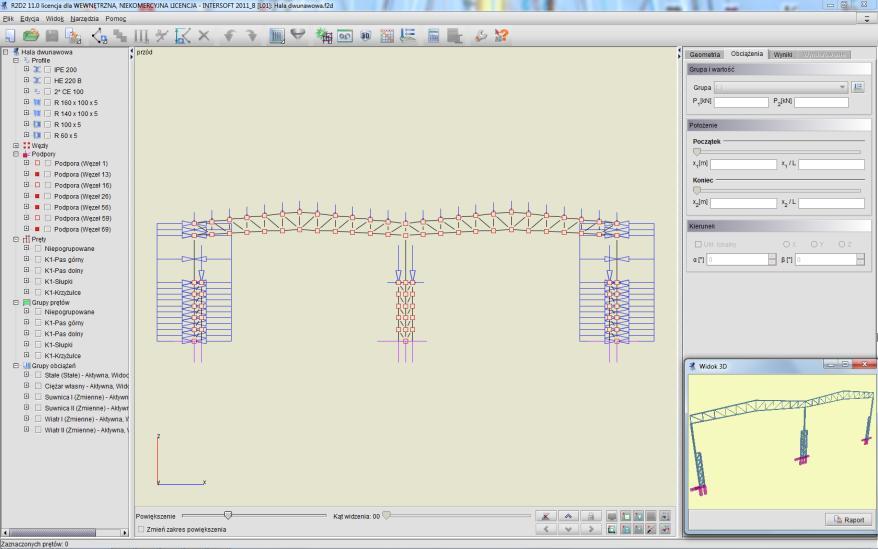878x549 pixels.
Task: Select the insert nodes and bars tool
Action: coord(99,36)
